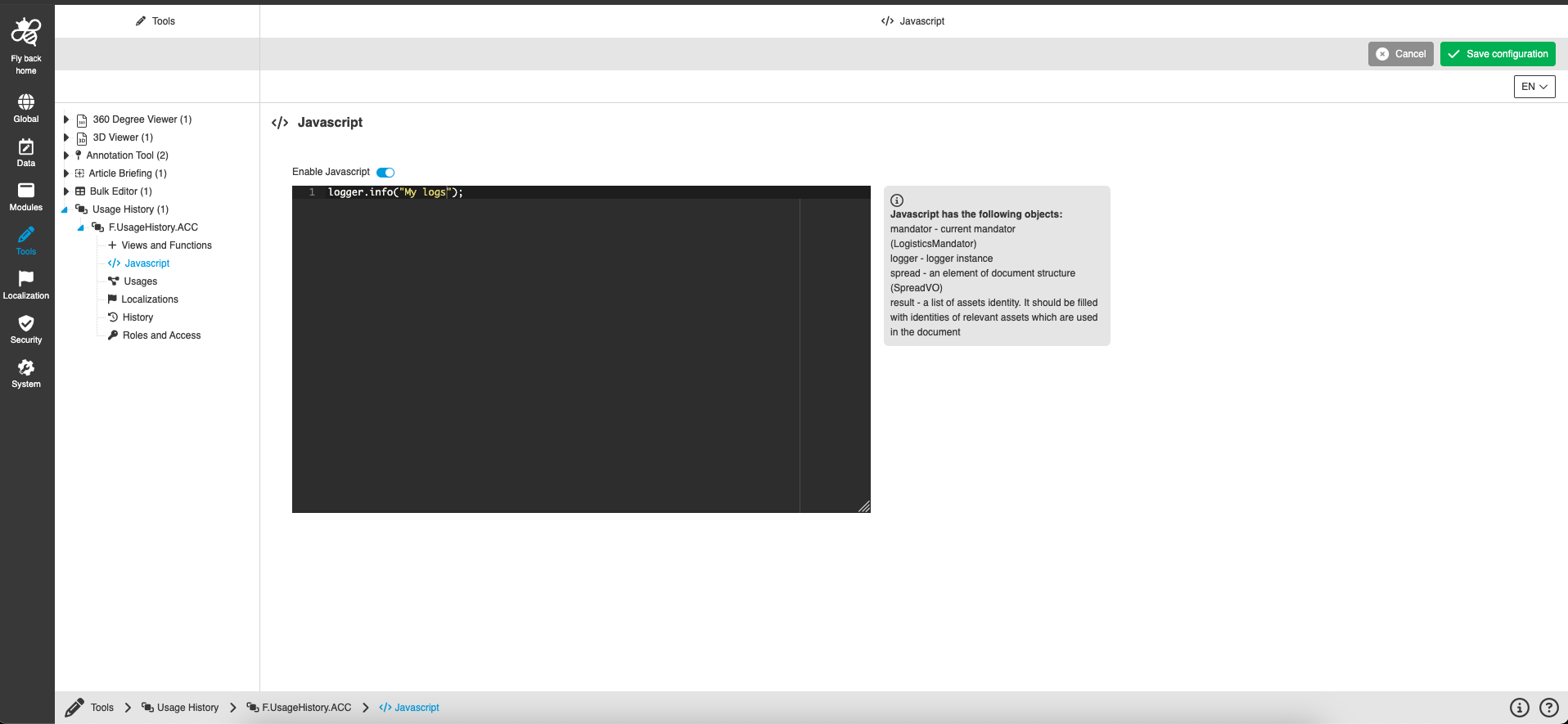Screen dimensions: 1568x724
Task: Click the F.UsageHistory.ACC node icon
Action: 97,227
